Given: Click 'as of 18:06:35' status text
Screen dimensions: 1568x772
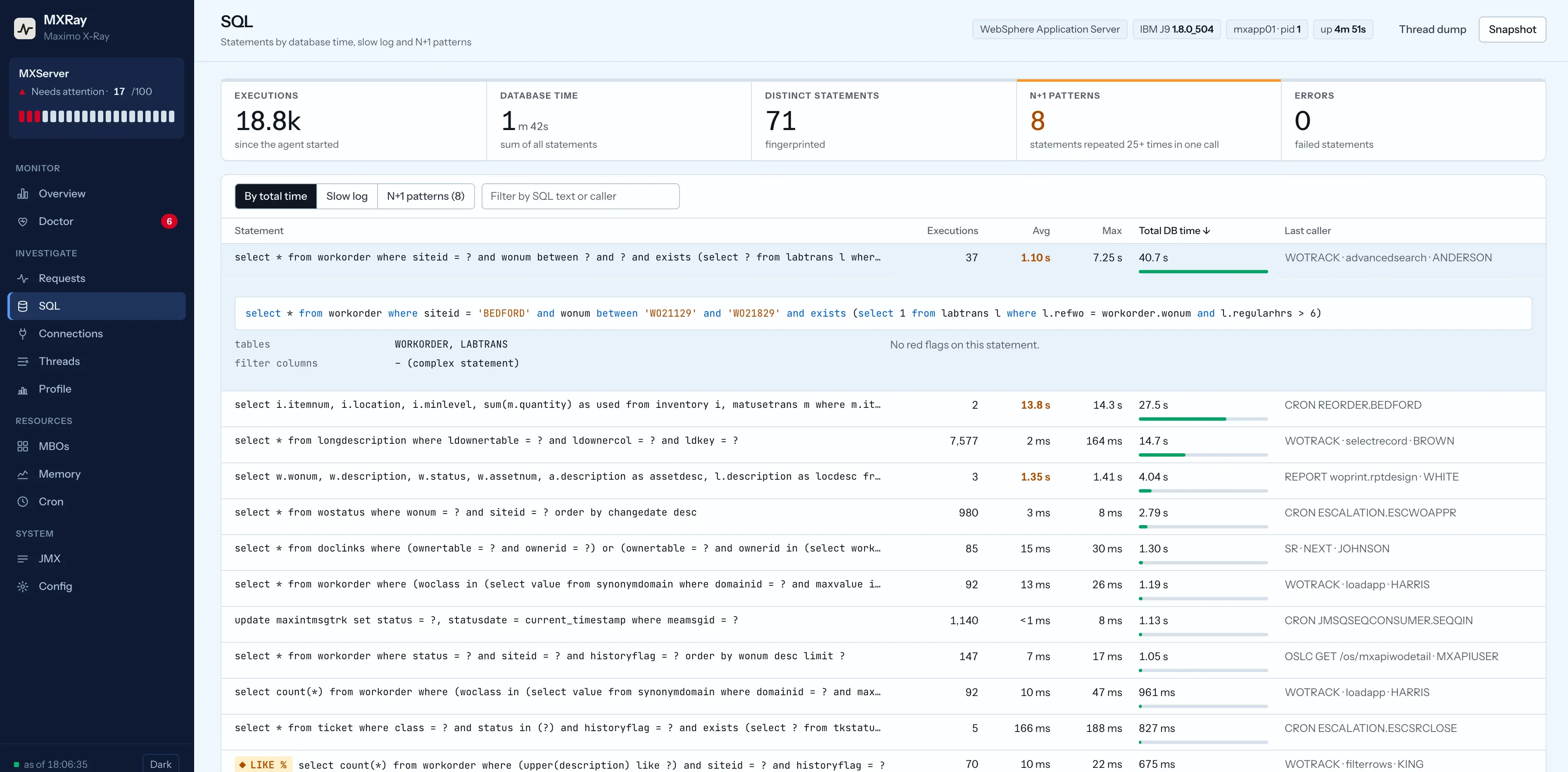Looking at the screenshot, I should 55,764.
